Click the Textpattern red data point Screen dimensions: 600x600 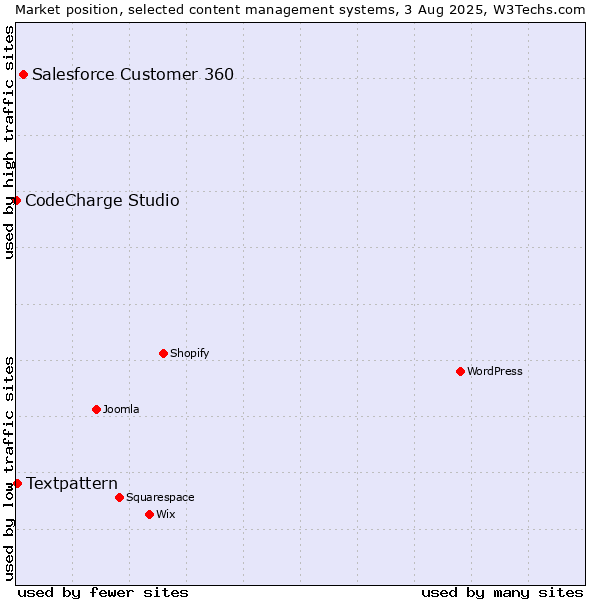[x=17, y=484]
